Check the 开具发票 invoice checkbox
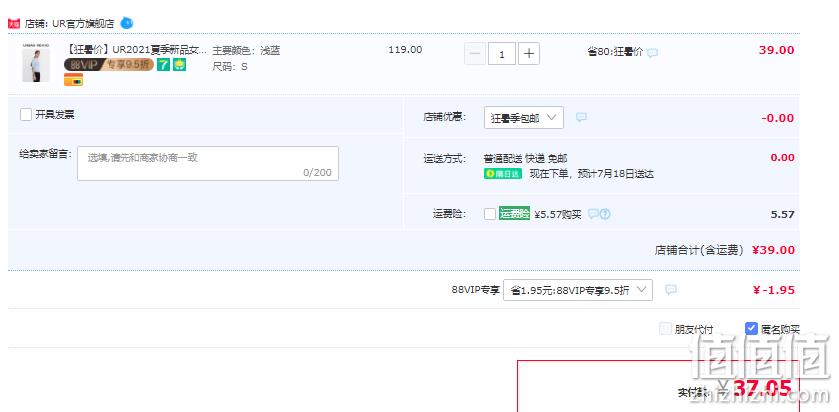 [x=26, y=115]
